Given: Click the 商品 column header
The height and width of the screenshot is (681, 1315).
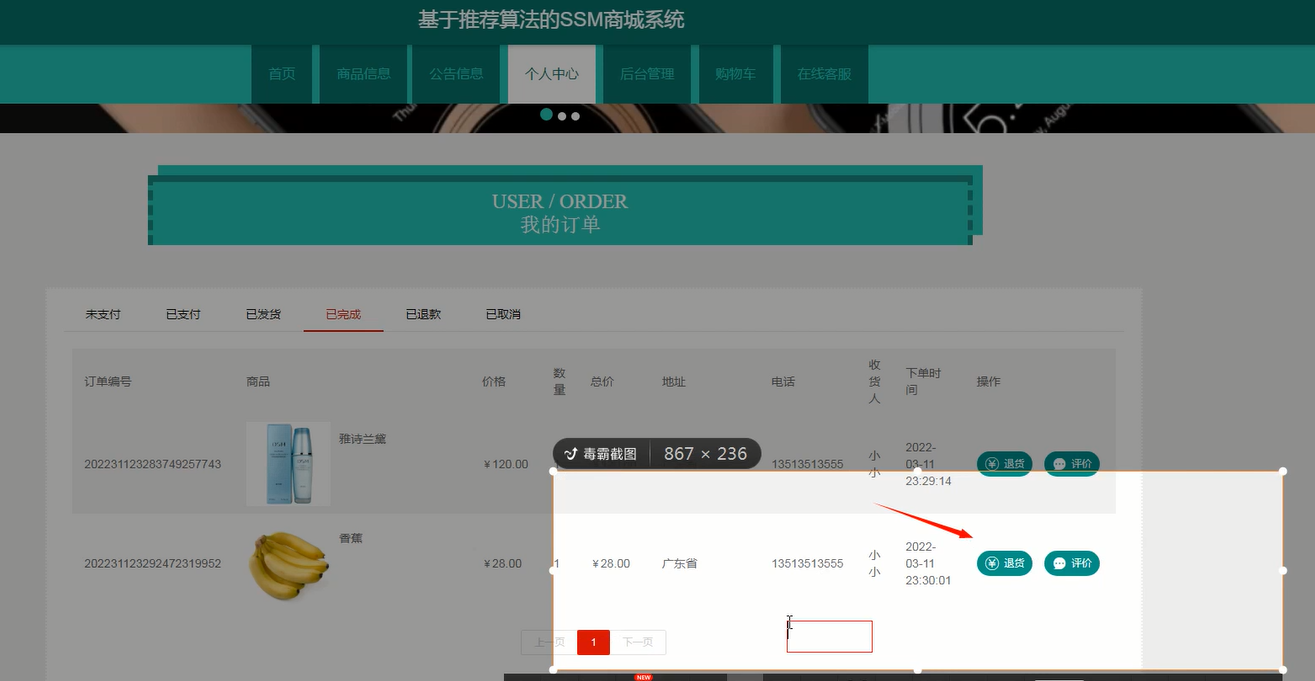Looking at the screenshot, I should point(258,382).
